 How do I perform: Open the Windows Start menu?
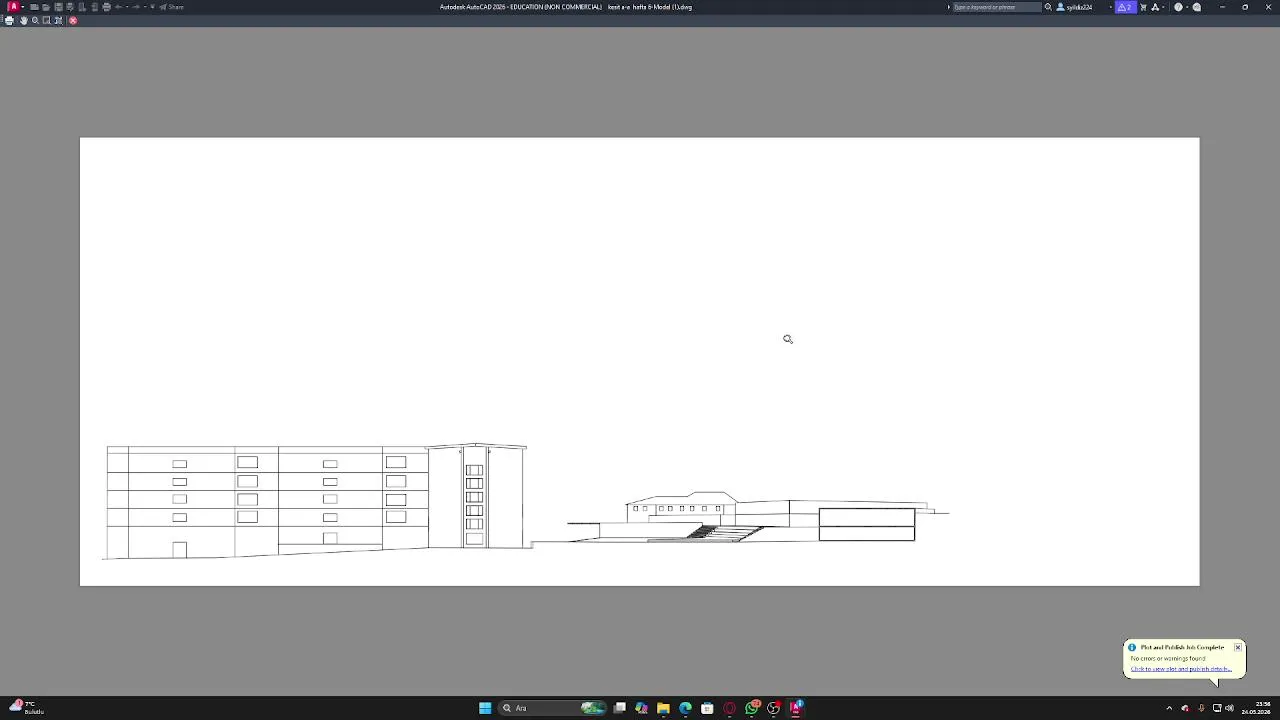coord(485,708)
